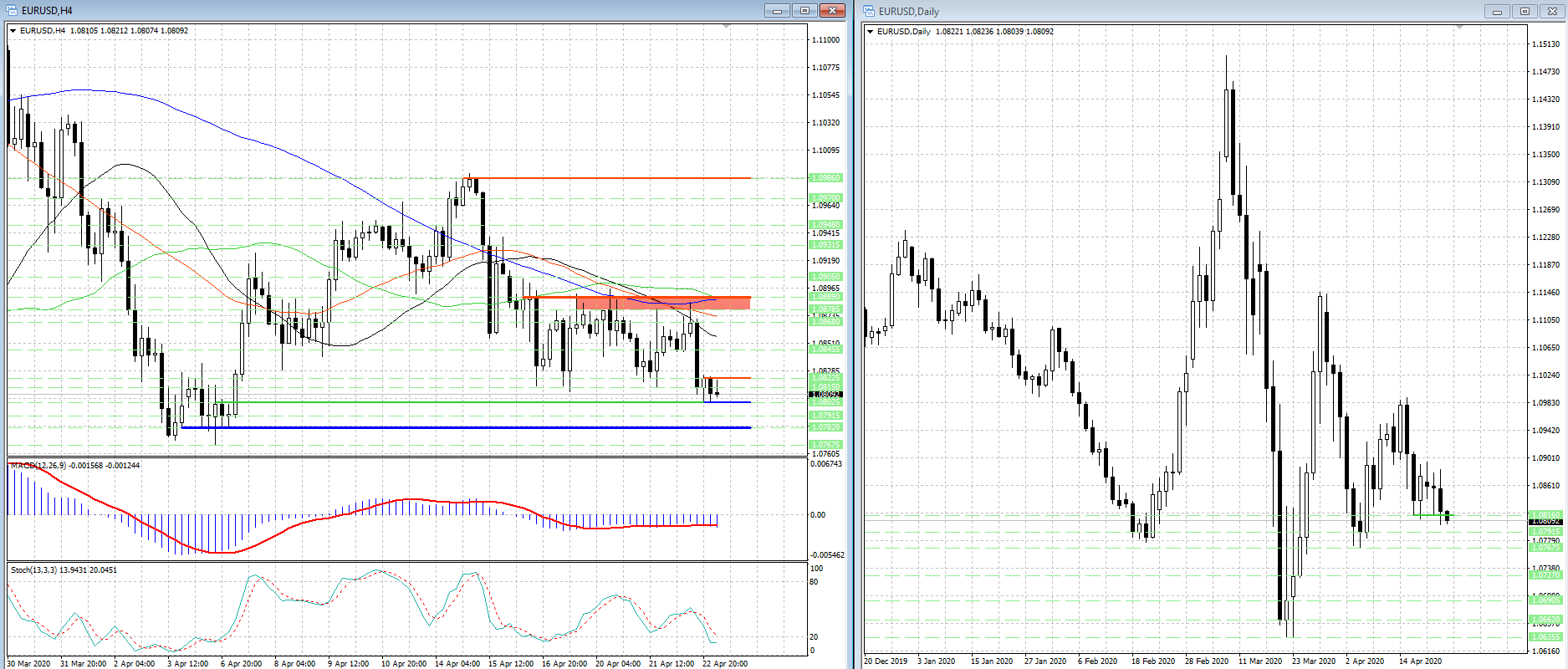The image size is (1568, 669).
Task: Click the 1.08455 level label on H4 chart
Action: [826, 350]
